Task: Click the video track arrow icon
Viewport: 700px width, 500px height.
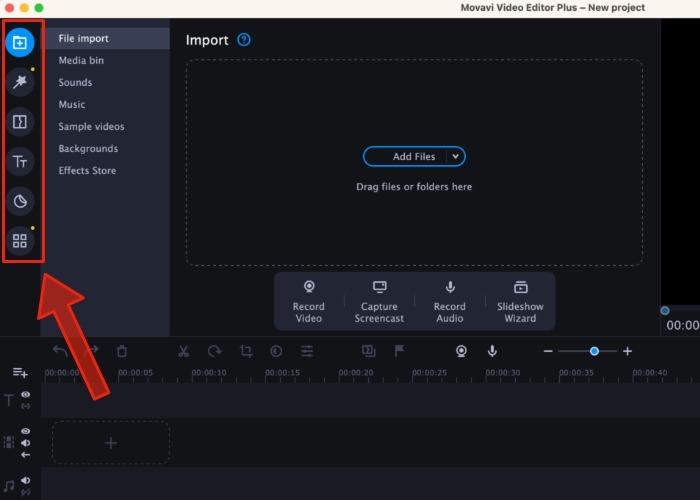Action: click(25, 455)
